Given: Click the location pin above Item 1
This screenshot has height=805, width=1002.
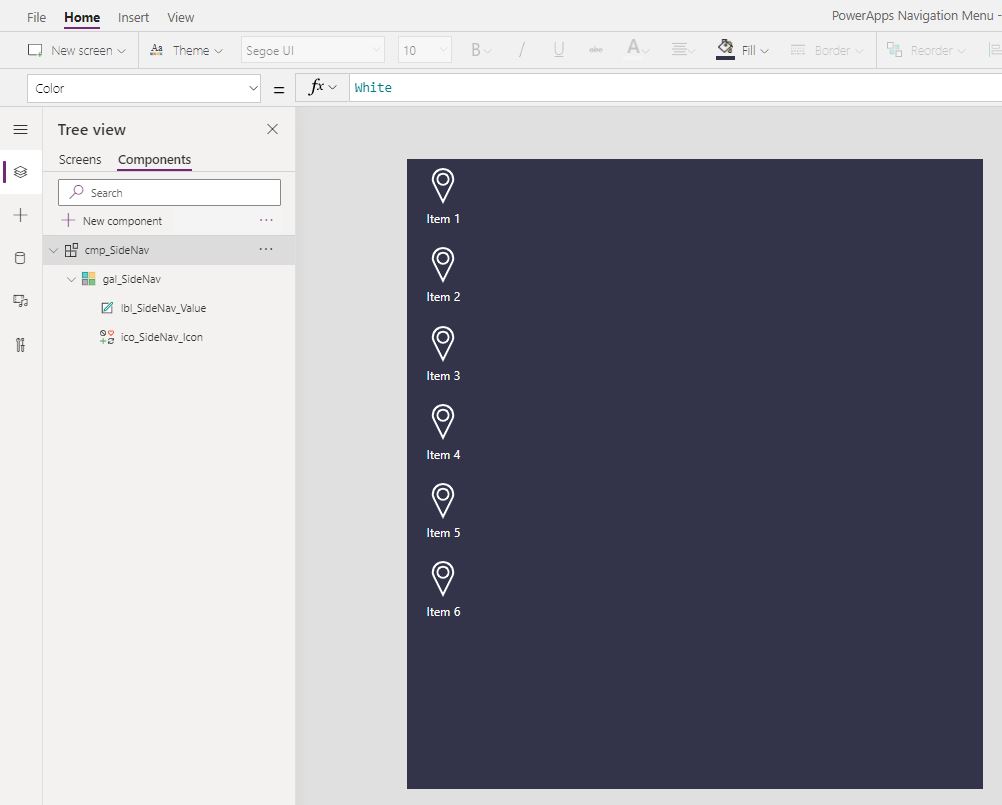Looking at the screenshot, I should coord(443,186).
